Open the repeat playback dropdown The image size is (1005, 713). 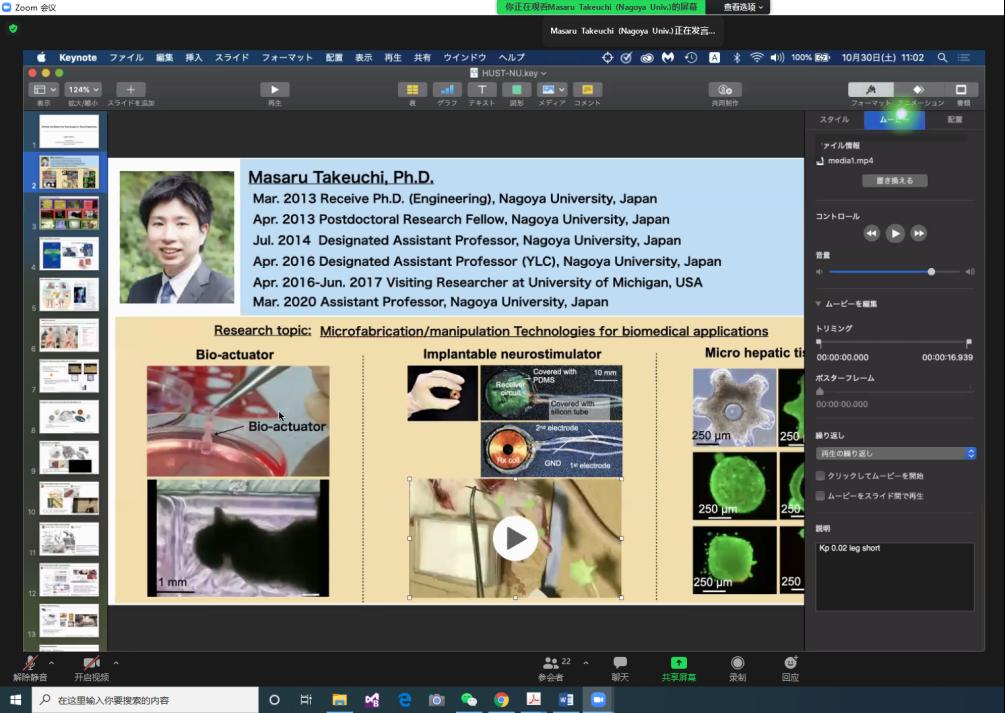pos(895,453)
